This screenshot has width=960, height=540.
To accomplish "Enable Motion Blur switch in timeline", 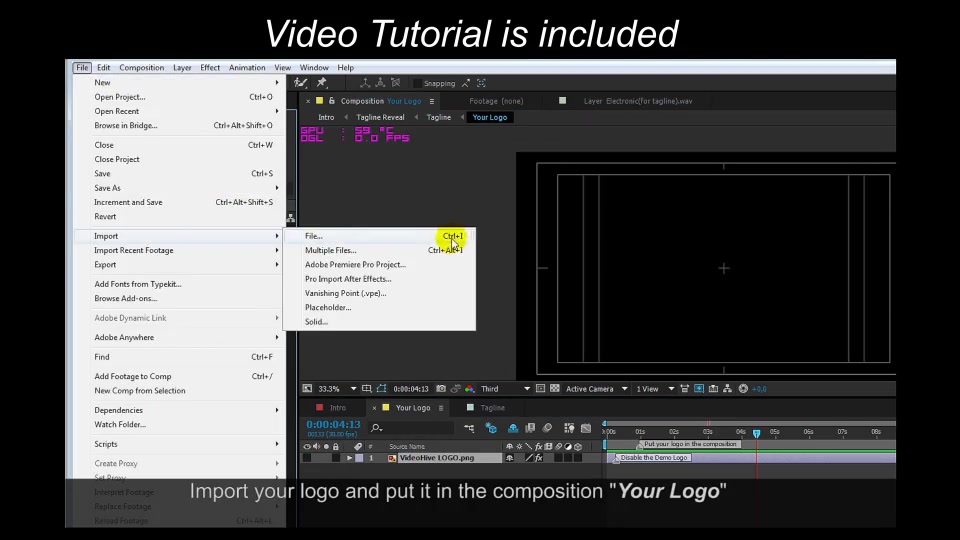I will pyautogui.click(x=547, y=428).
